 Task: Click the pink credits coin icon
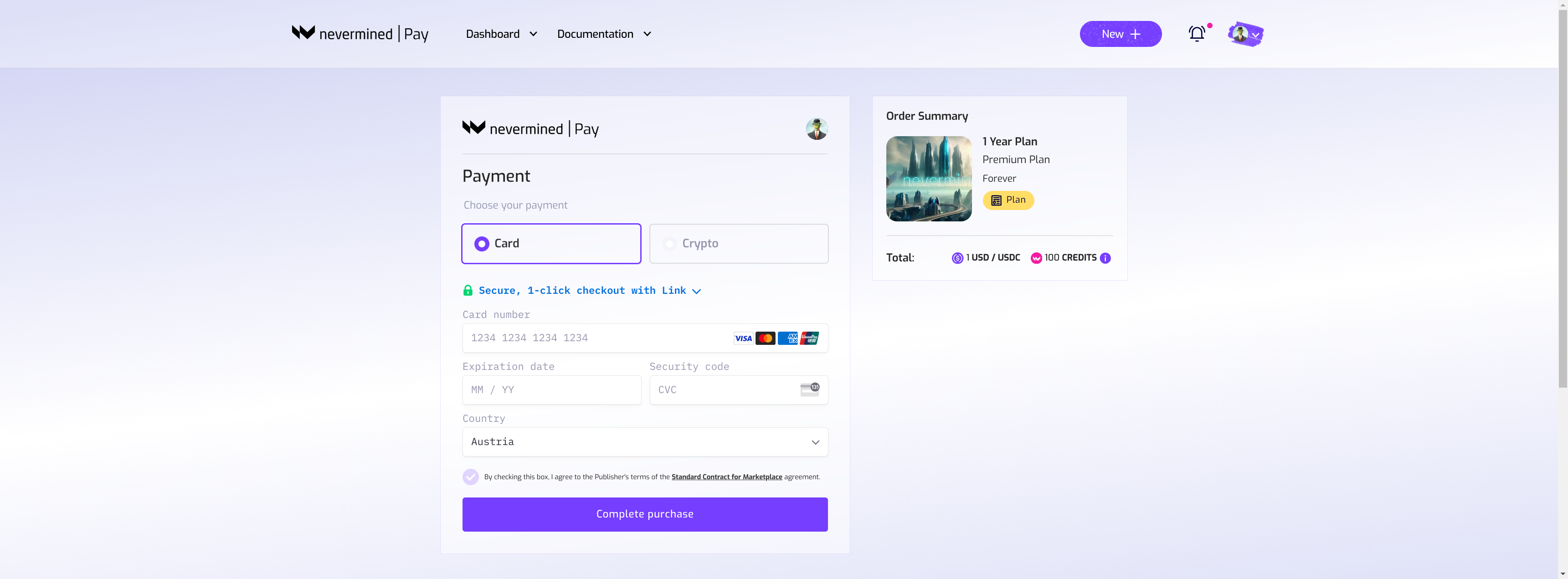1036,258
